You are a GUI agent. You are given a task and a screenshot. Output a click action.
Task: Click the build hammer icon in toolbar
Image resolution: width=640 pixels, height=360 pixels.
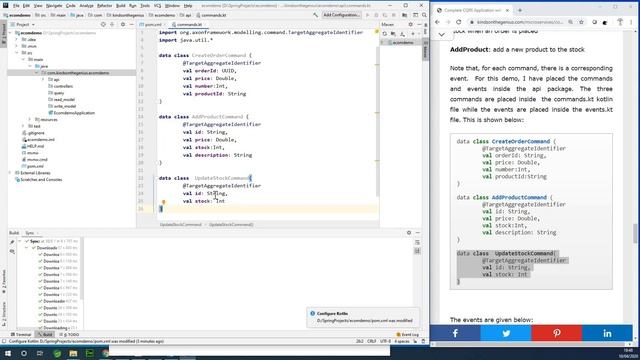click(x=315, y=15)
